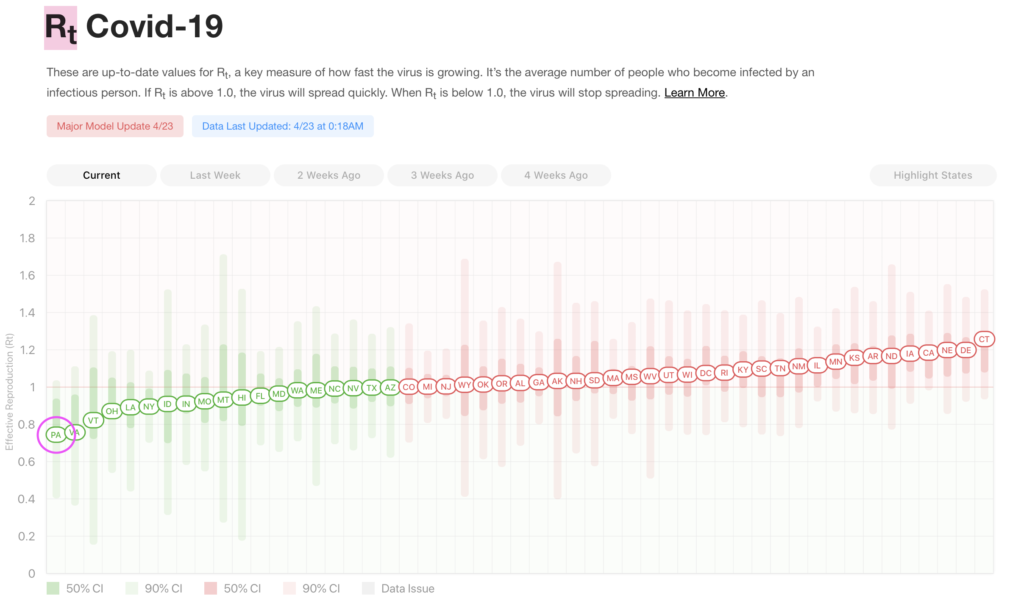Screen dimensions: 1024x609
Task: Select the 4 Weeks Ago tab
Action: coord(556,175)
